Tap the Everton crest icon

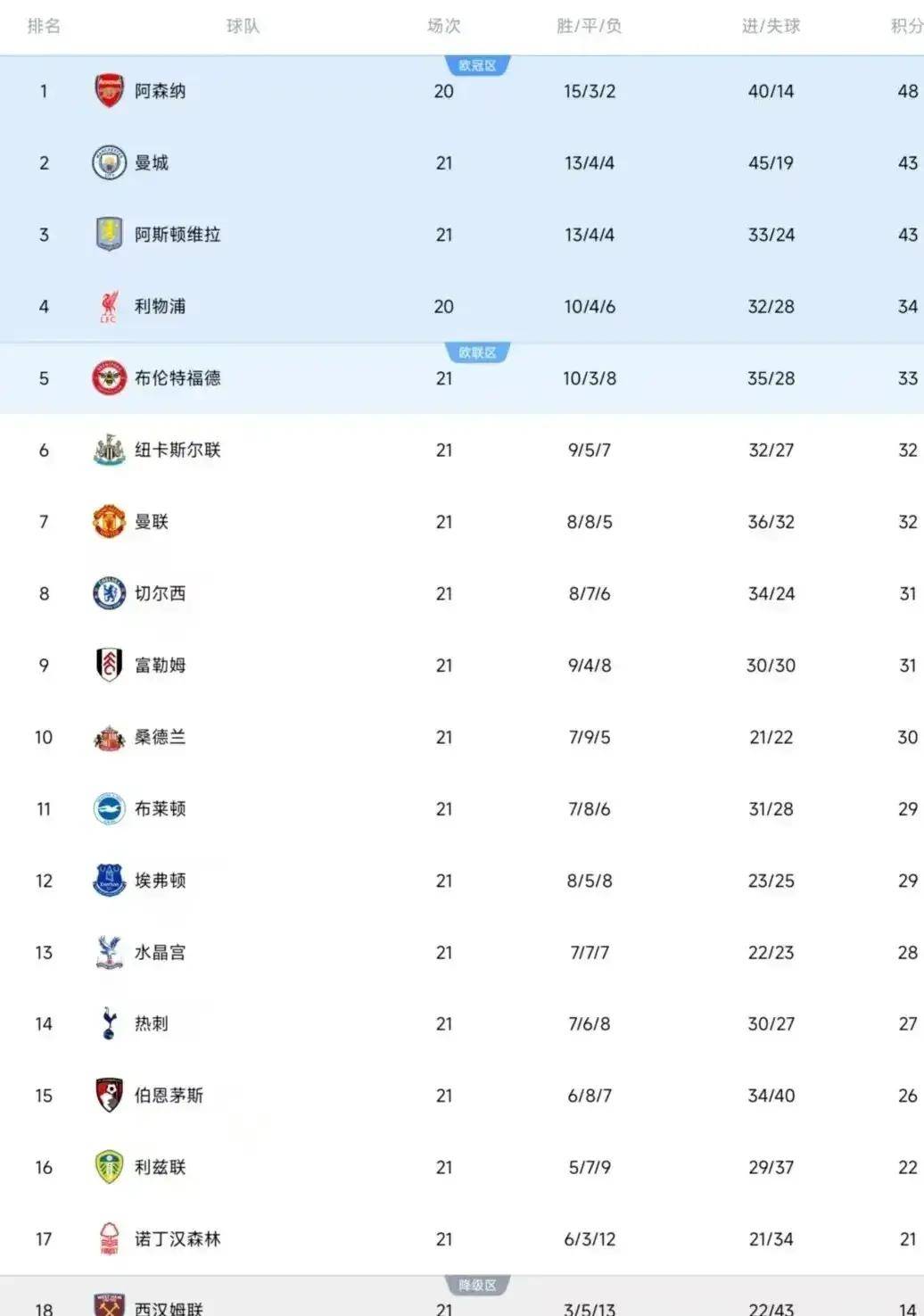(109, 881)
